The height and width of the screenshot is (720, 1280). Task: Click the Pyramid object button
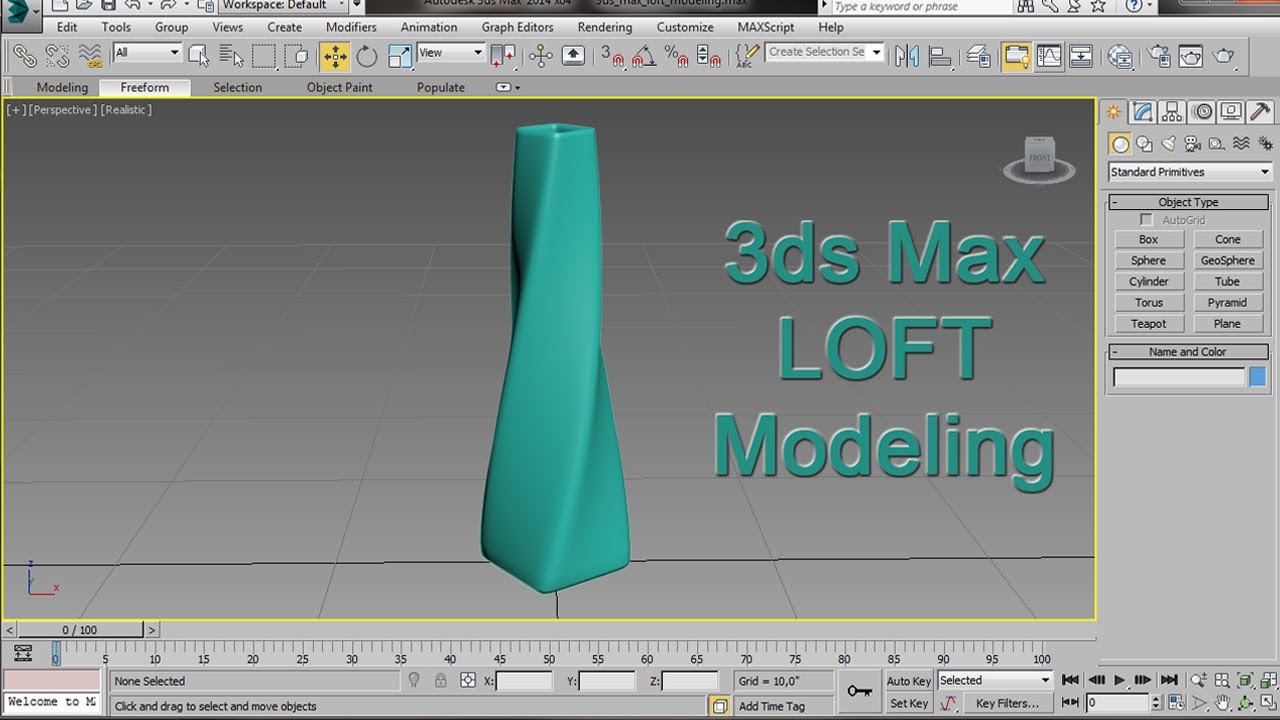click(x=1227, y=302)
